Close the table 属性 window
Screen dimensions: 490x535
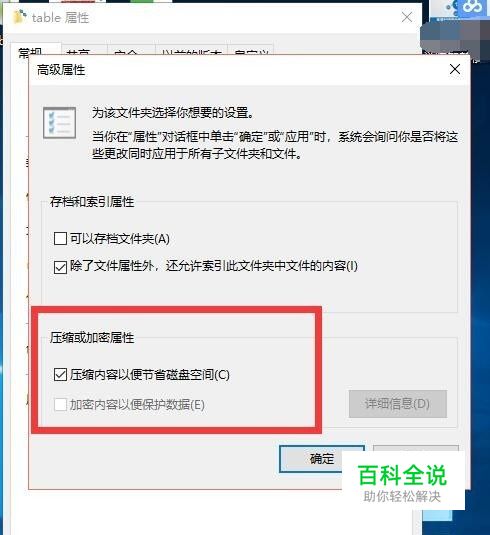point(407,17)
